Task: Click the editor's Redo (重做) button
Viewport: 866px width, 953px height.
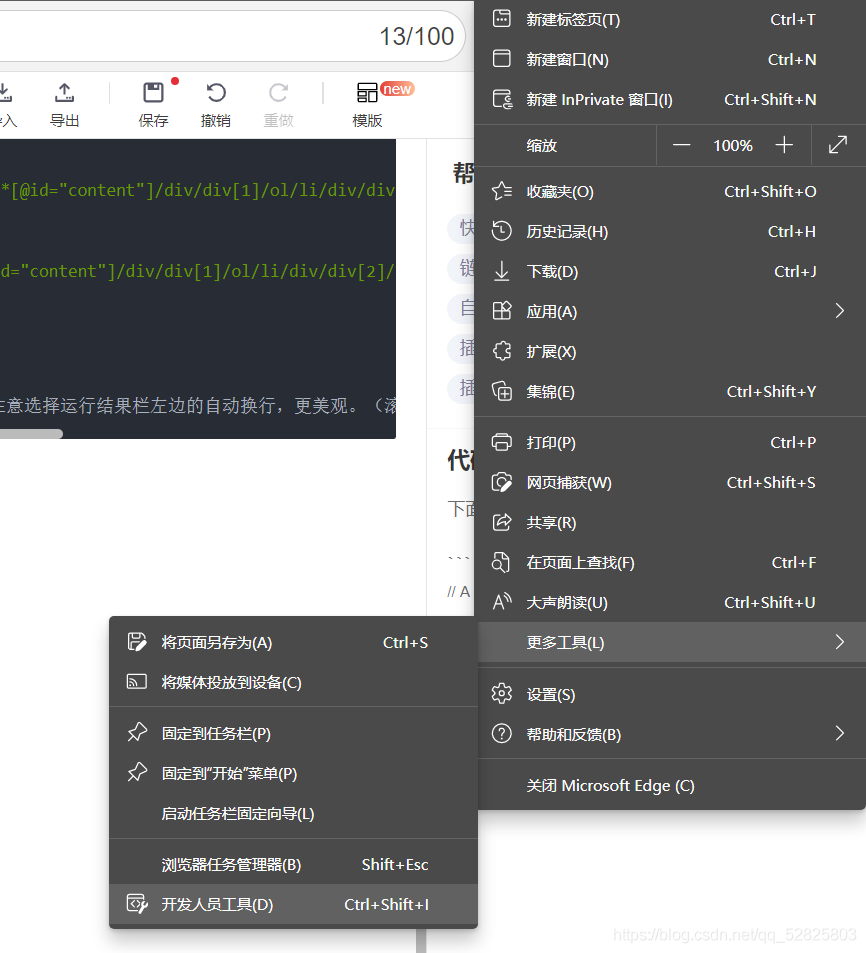Action: point(278,104)
